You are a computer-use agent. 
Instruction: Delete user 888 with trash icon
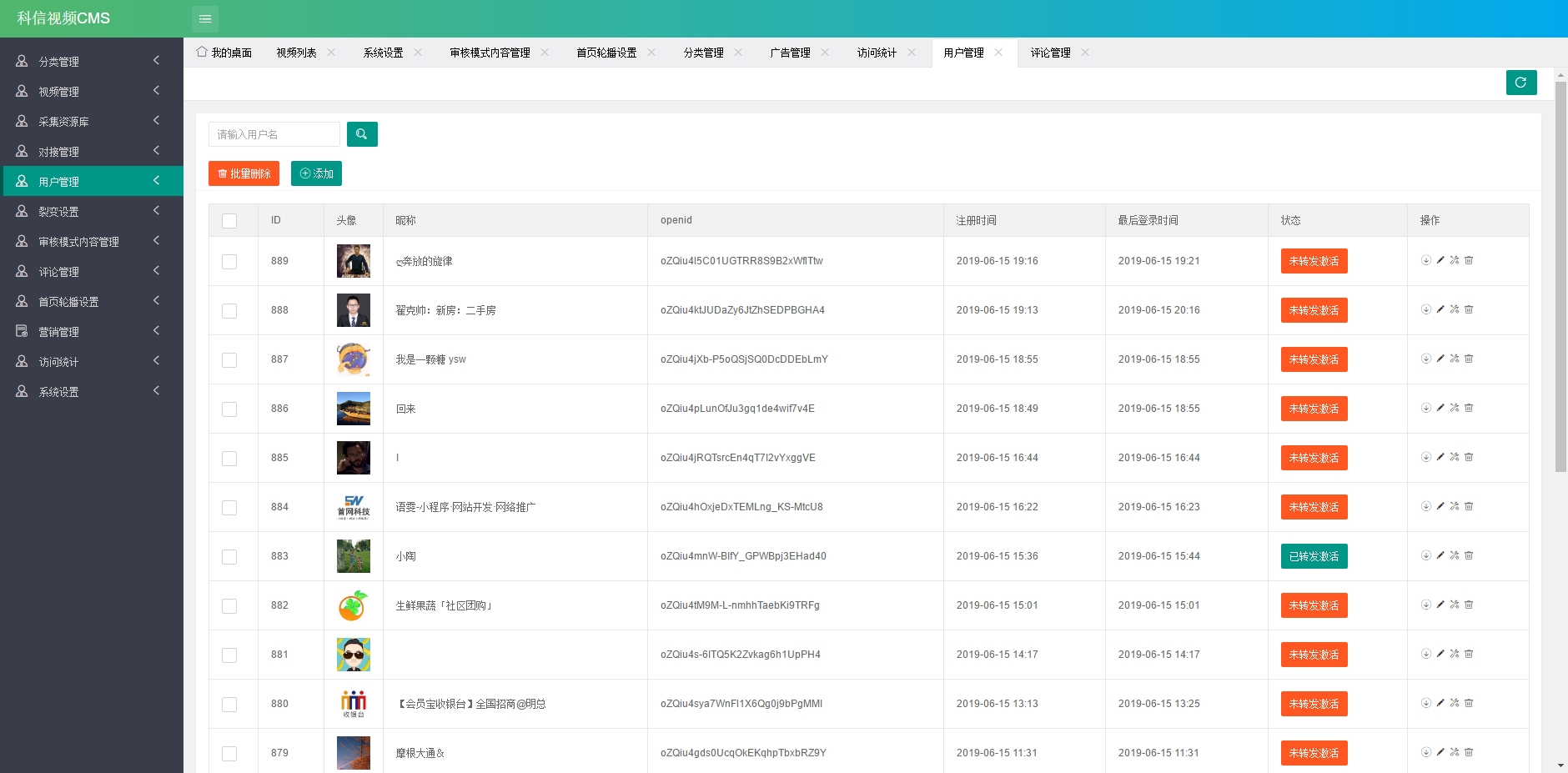coord(1469,309)
